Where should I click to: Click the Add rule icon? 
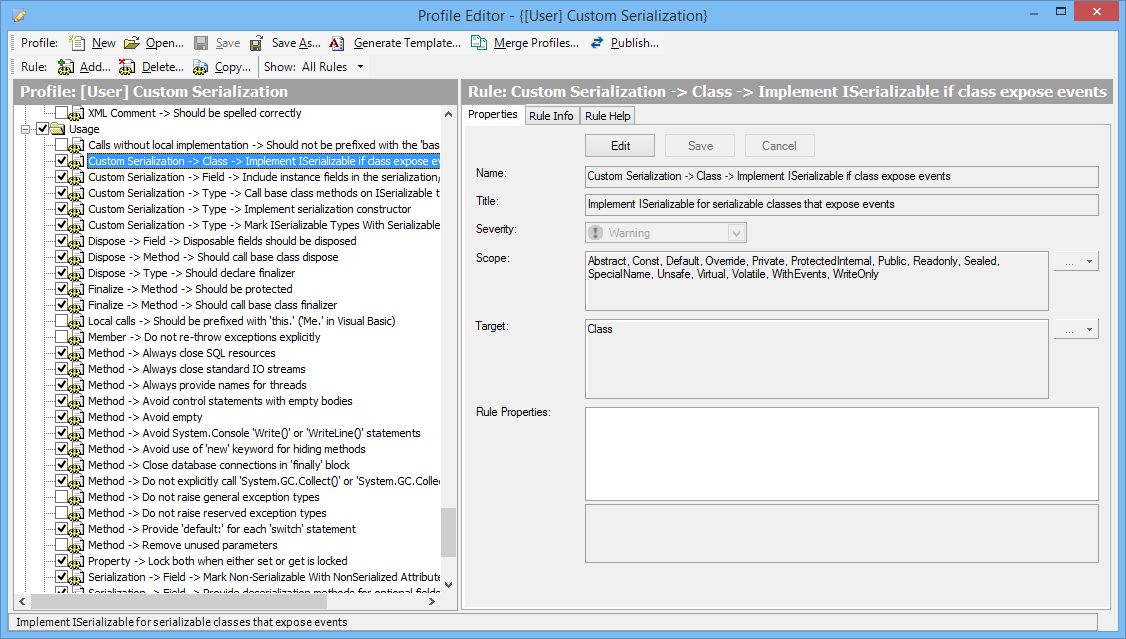coord(66,67)
